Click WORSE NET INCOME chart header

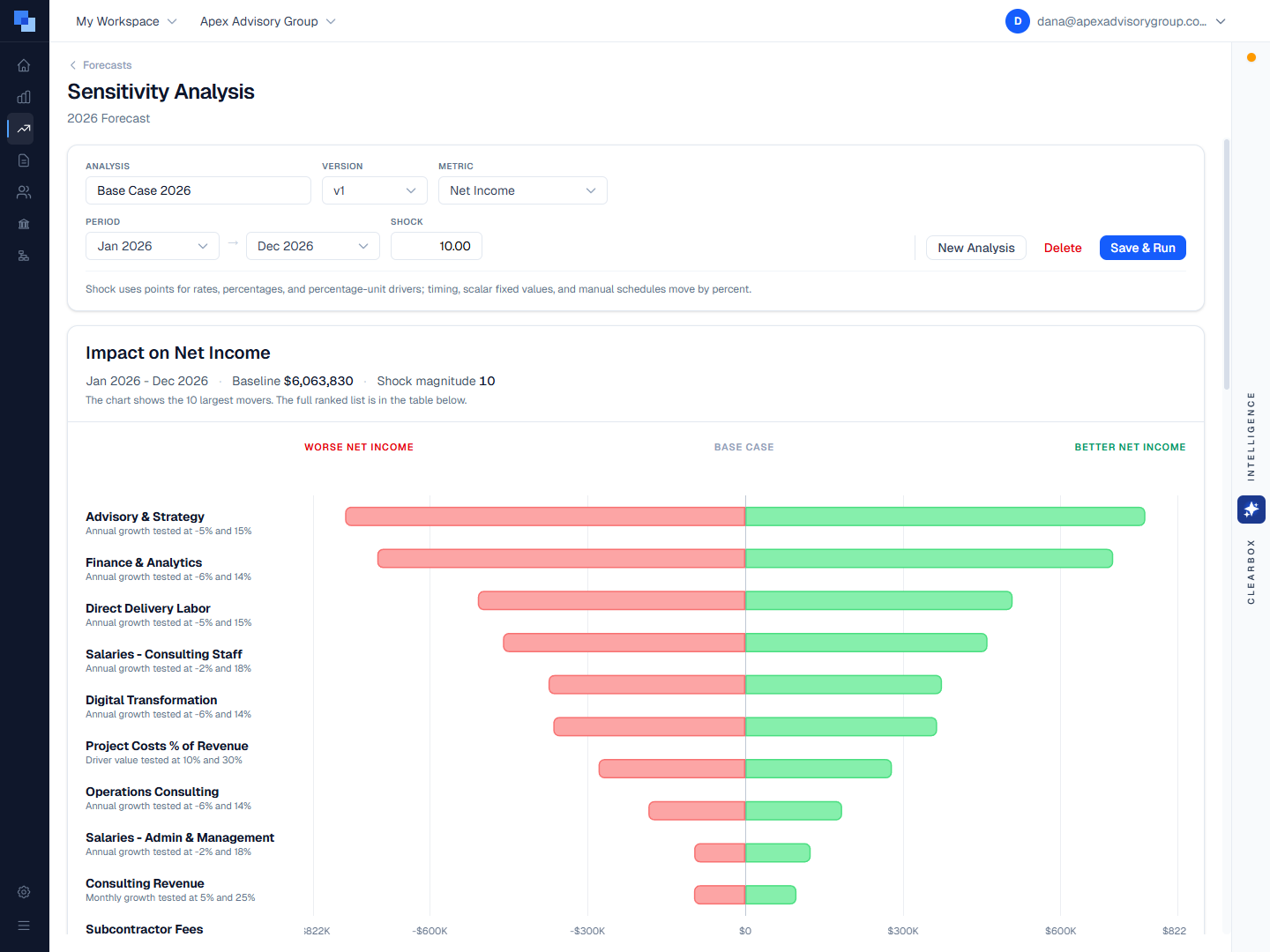click(359, 447)
